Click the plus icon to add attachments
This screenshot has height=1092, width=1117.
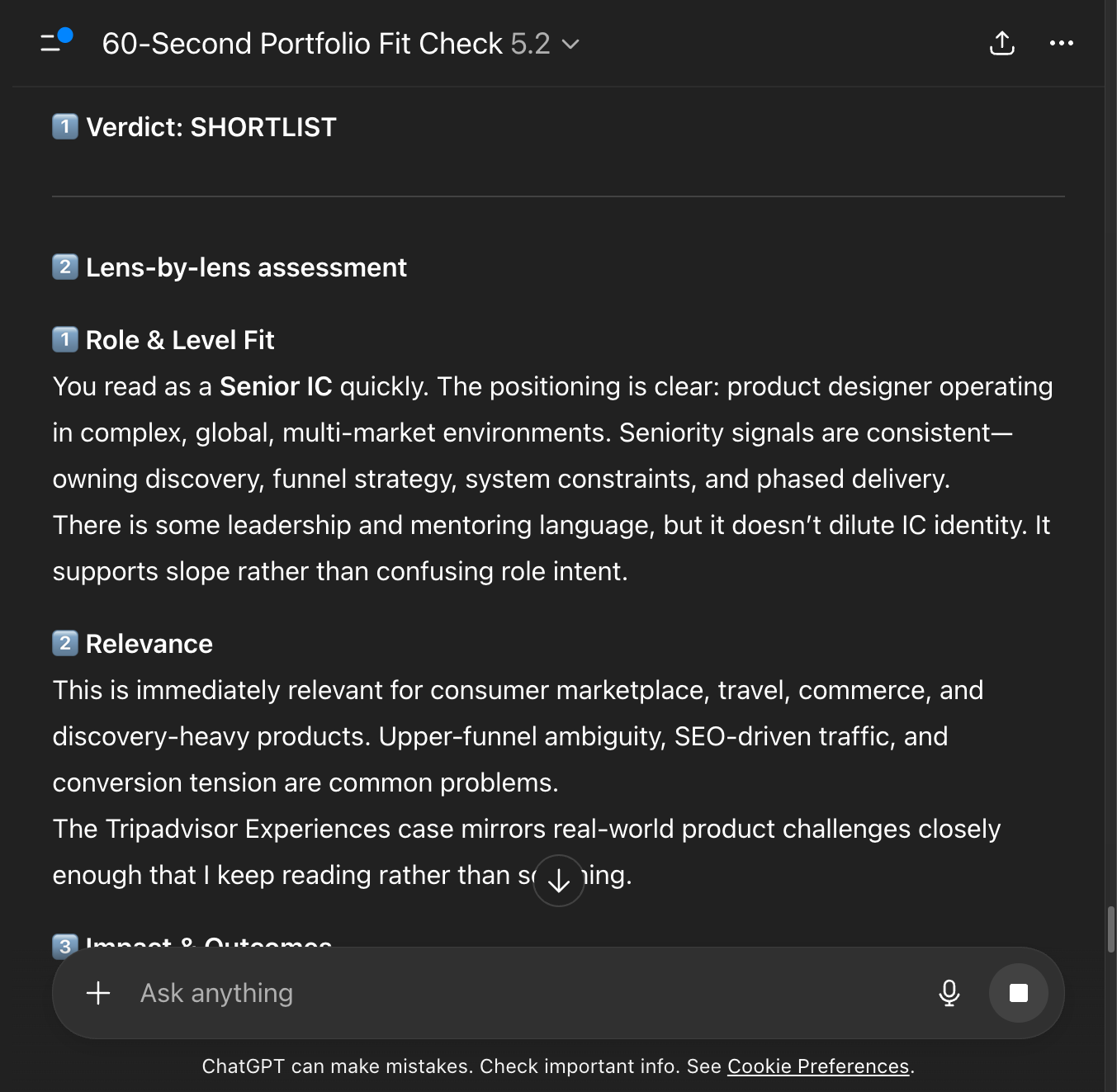[x=98, y=993]
